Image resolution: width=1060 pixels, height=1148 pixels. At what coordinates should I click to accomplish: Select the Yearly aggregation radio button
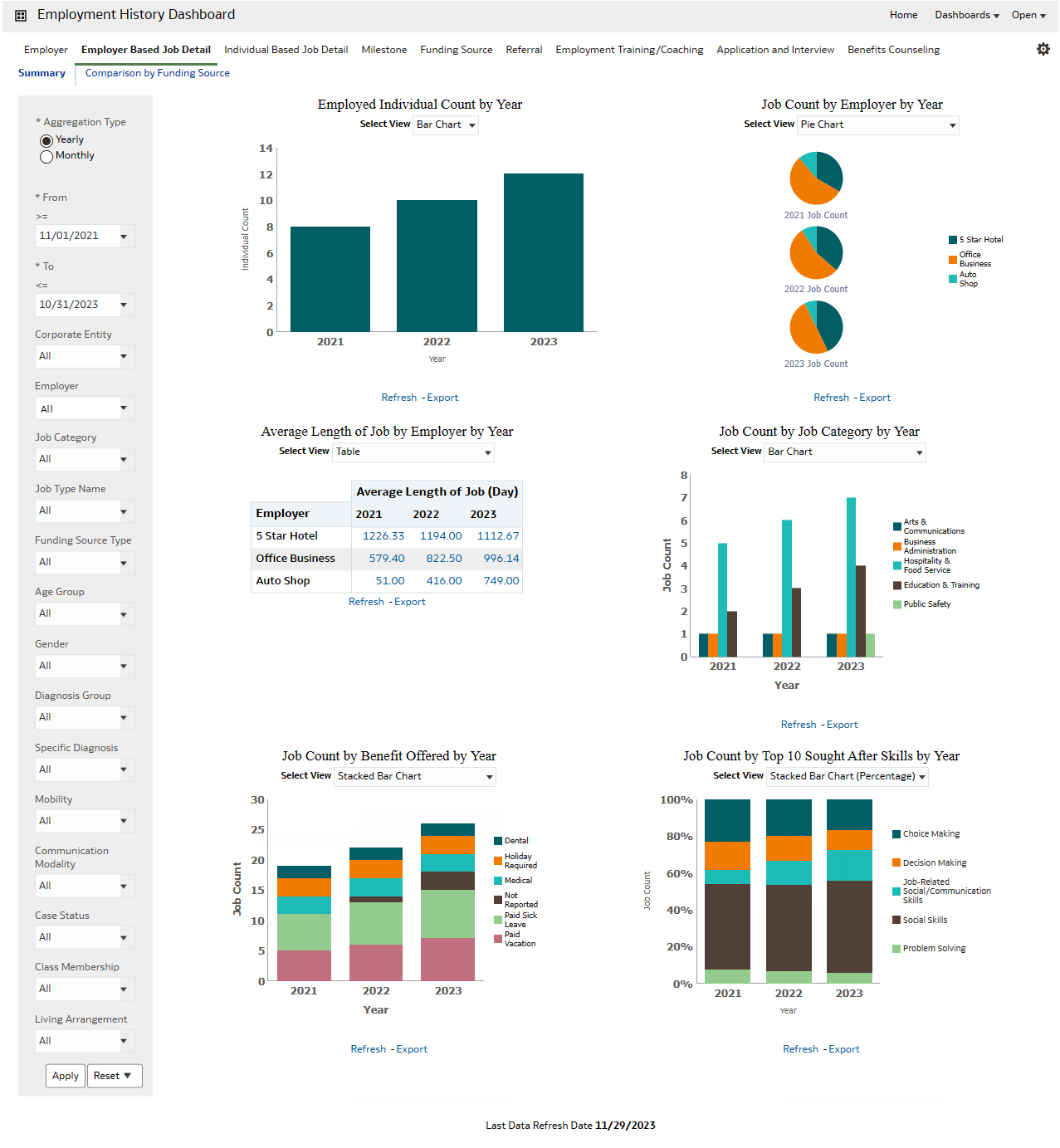[x=46, y=140]
